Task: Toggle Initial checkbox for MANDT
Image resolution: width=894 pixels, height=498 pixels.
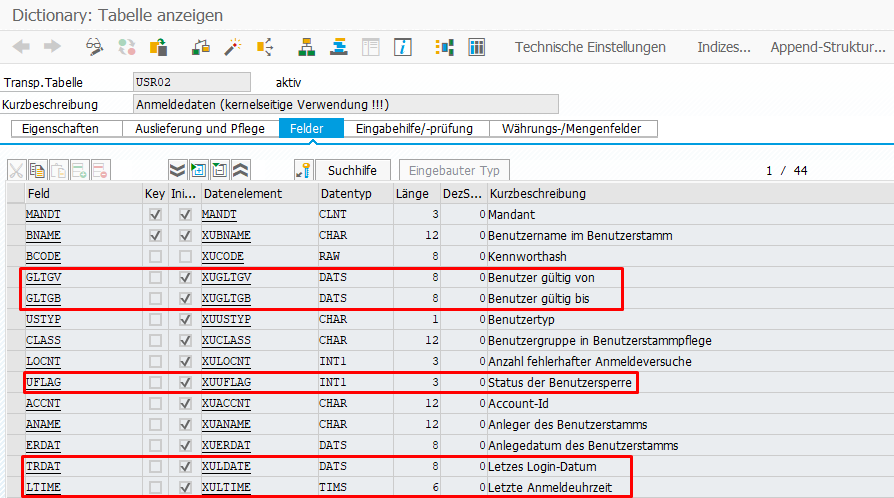Action: [185, 214]
